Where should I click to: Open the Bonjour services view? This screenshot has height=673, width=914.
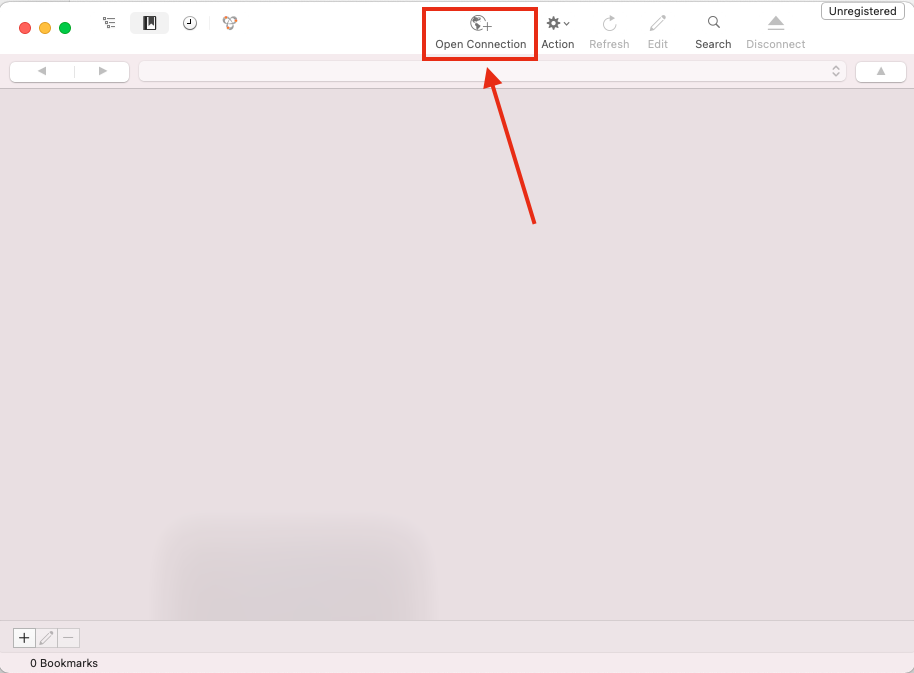coord(230,23)
